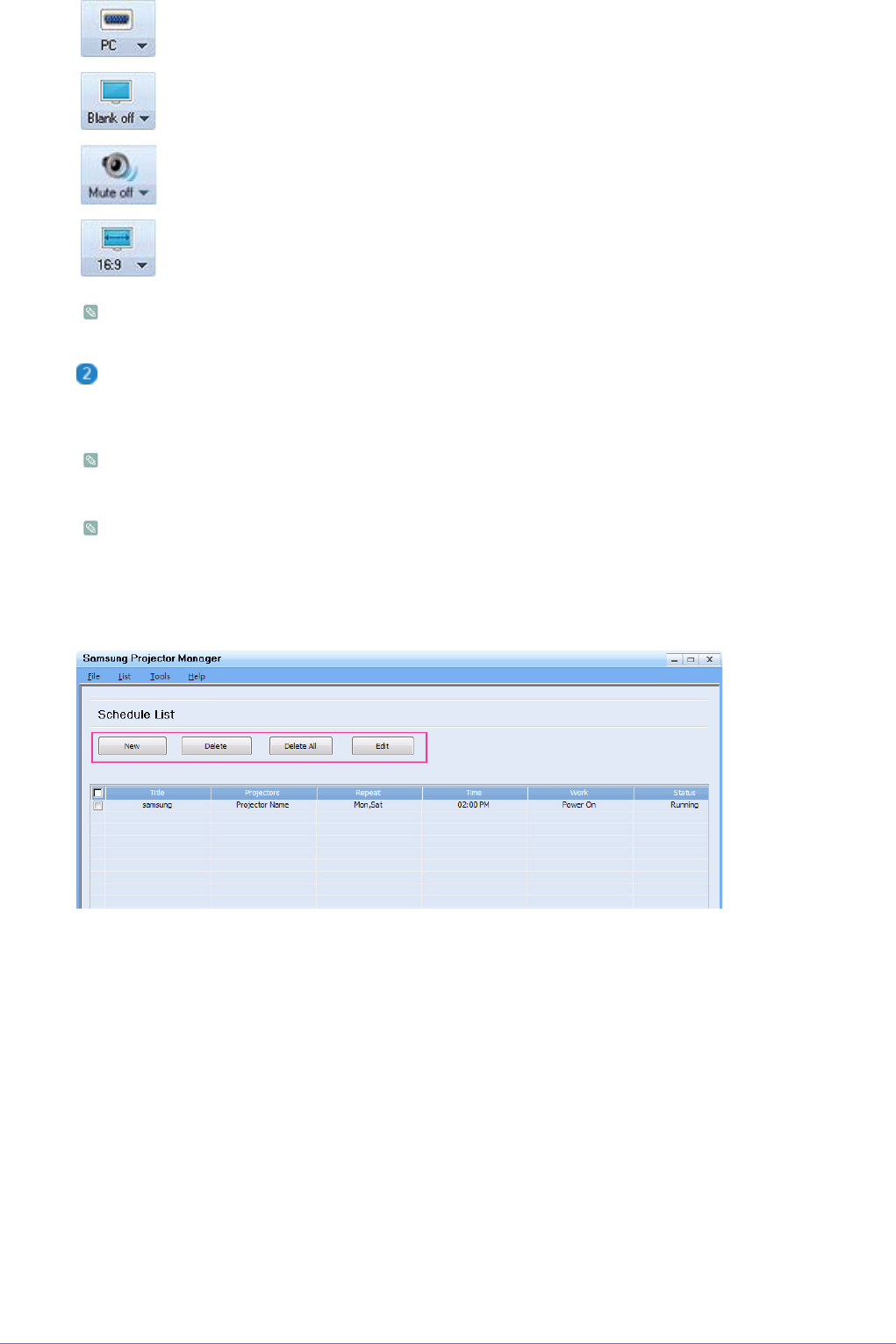This screenshot has width=896, height=1344.
Task: Select the 'samsung' title cell
Action: tap(157, 805)
